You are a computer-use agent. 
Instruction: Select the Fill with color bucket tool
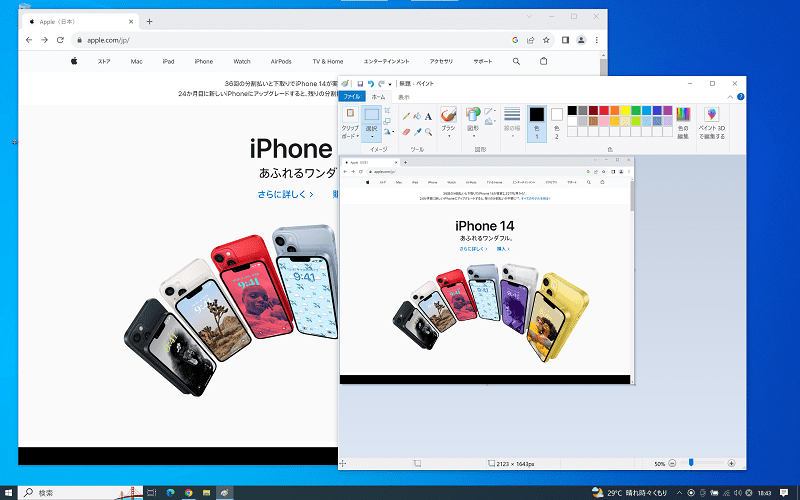point(417,116)
